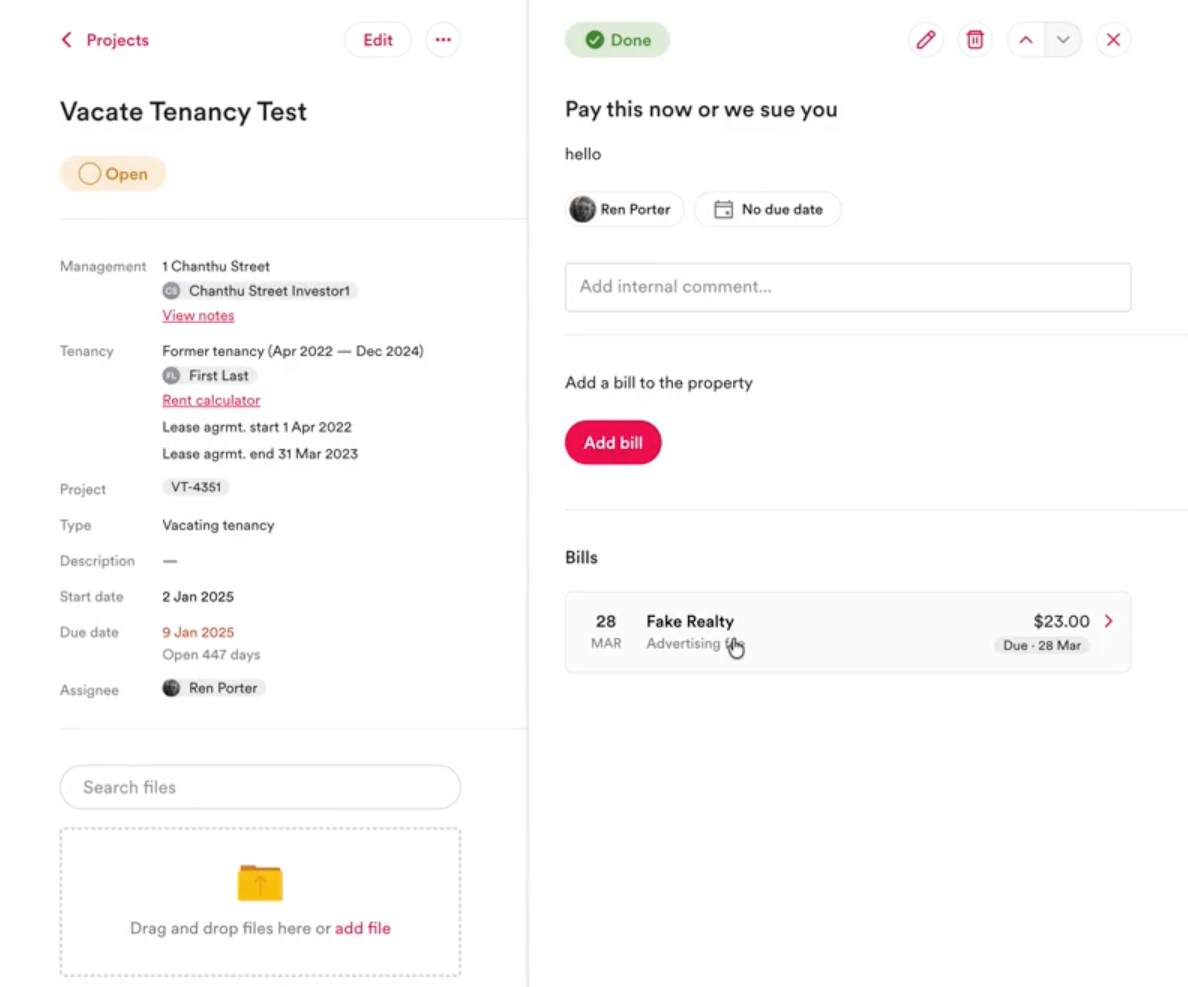Open First Last tenant chip
This screenshot has height=987, width=1188.
point(209,376)
